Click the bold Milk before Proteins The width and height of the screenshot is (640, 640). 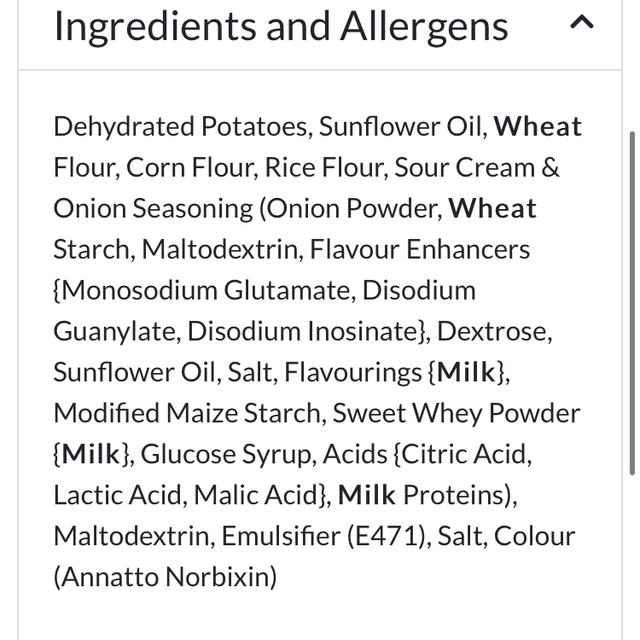pos(367,495)
